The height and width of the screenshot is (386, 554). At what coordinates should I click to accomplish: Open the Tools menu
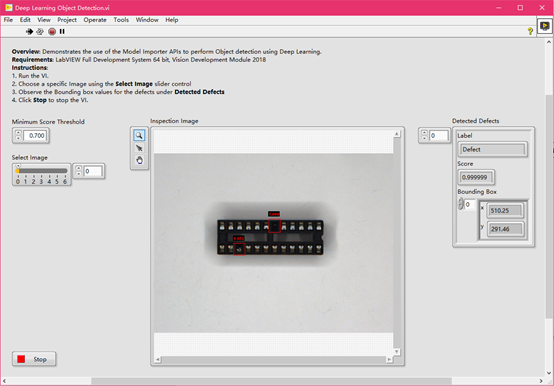(x=121, y=20)
